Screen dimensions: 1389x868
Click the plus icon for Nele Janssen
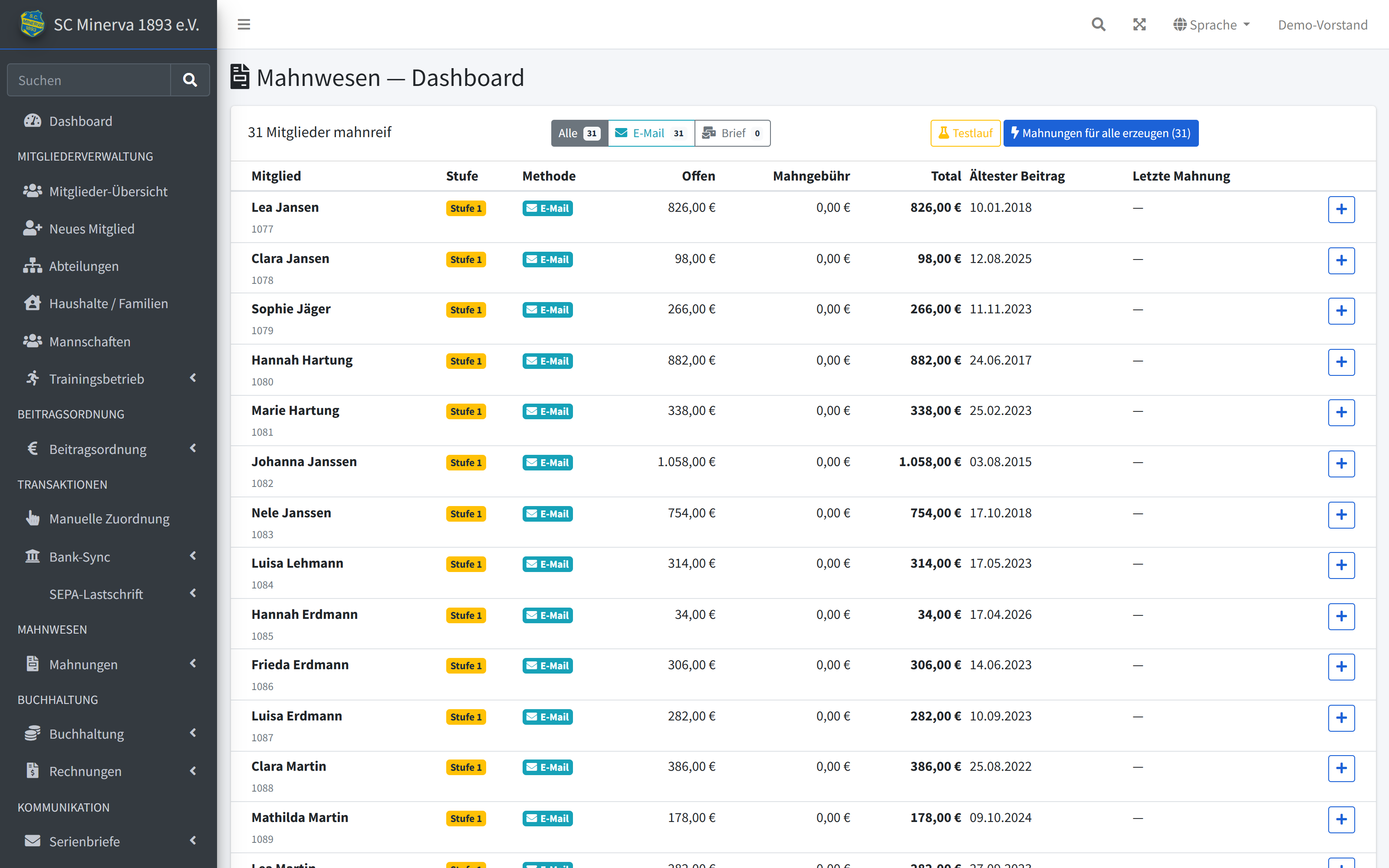(x=1341, y=514)
